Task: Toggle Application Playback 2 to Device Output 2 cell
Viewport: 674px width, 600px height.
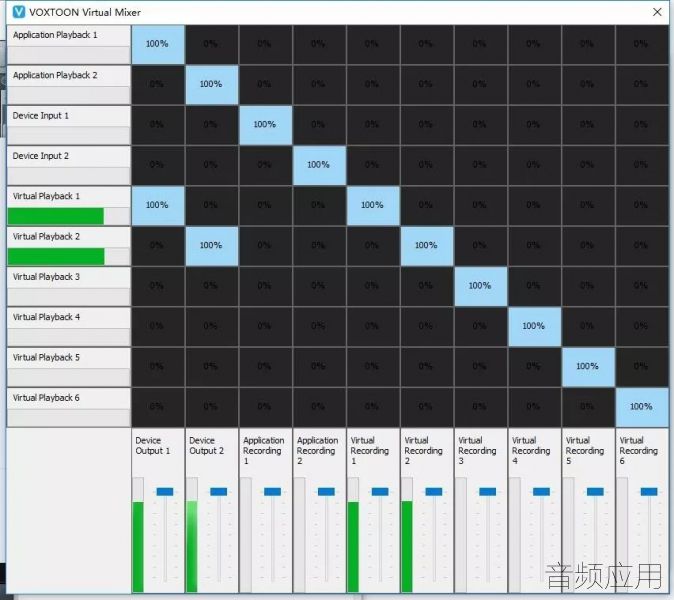Action: (x=211, y=85)
